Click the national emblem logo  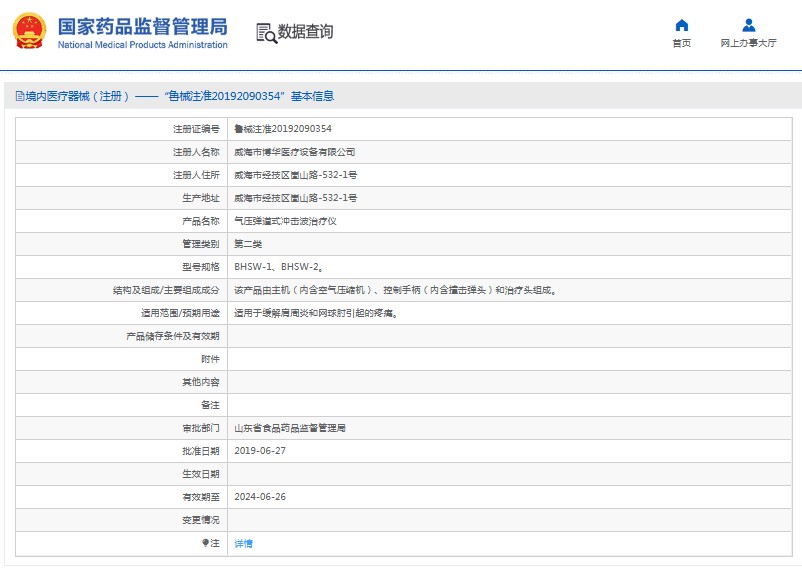[x=30, y=31]
